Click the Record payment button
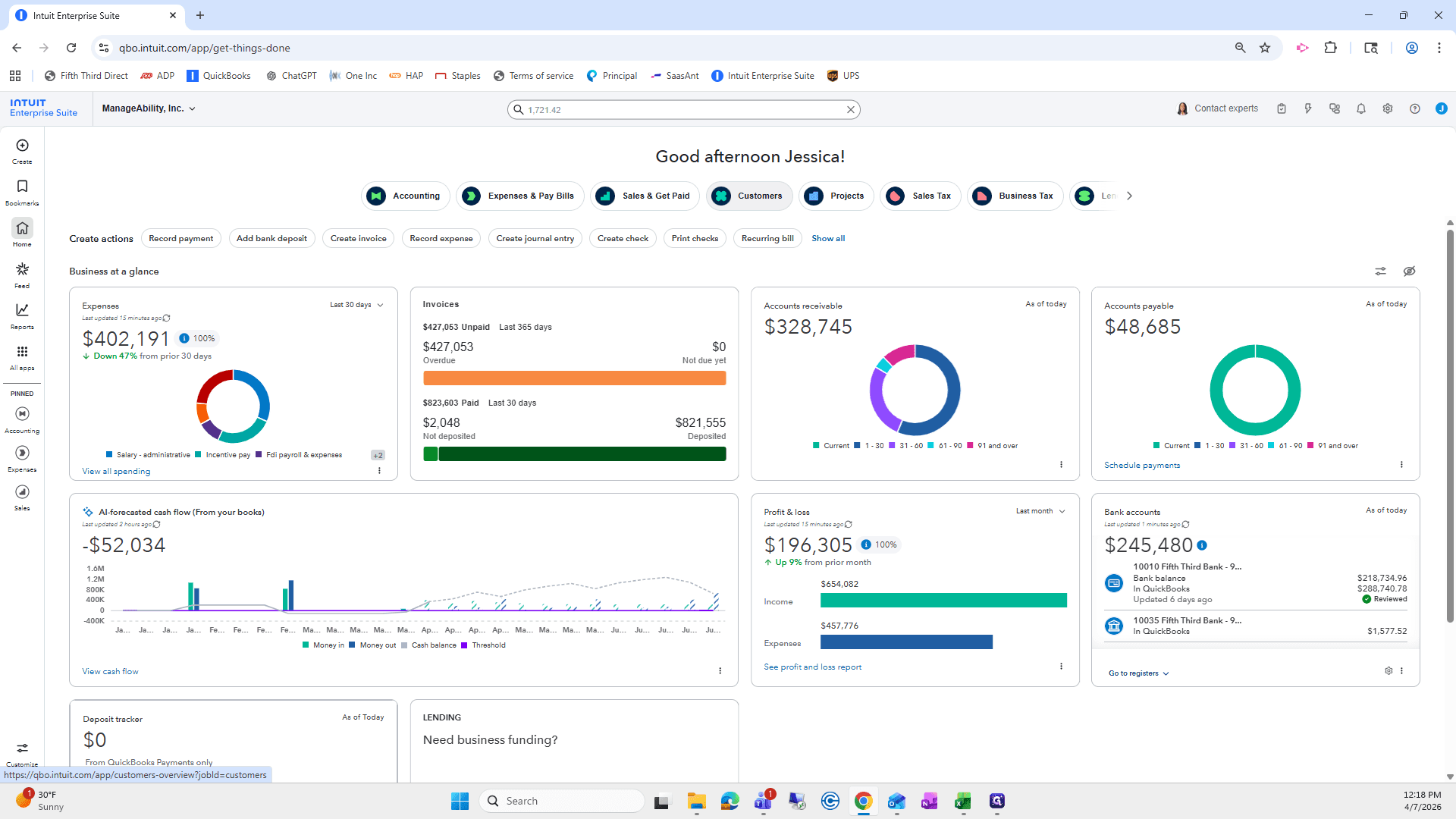The width and height of the screenshot is (1456, 819). [181, 238]
